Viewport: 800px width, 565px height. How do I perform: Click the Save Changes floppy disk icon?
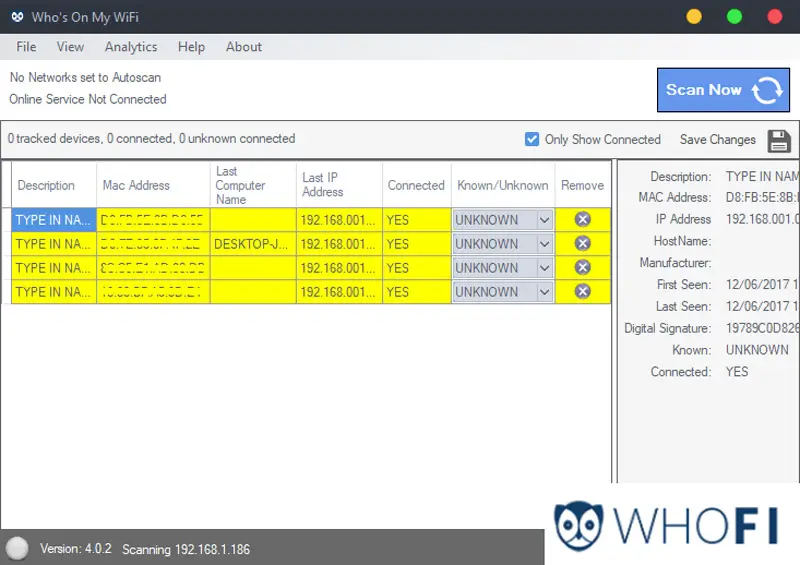click(x=779, y=141)
